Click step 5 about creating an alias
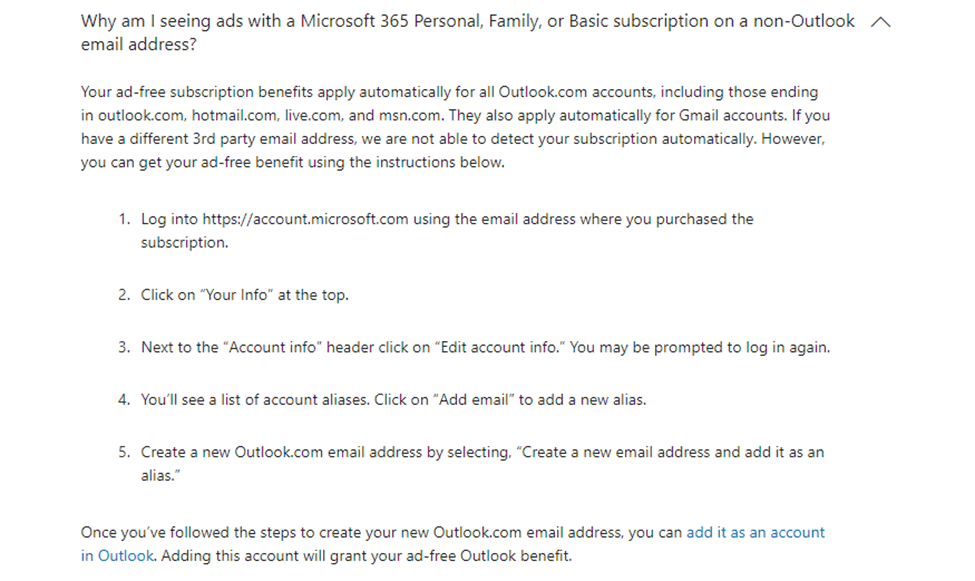This screenshot has height=581, width=975. click(450, 451)
